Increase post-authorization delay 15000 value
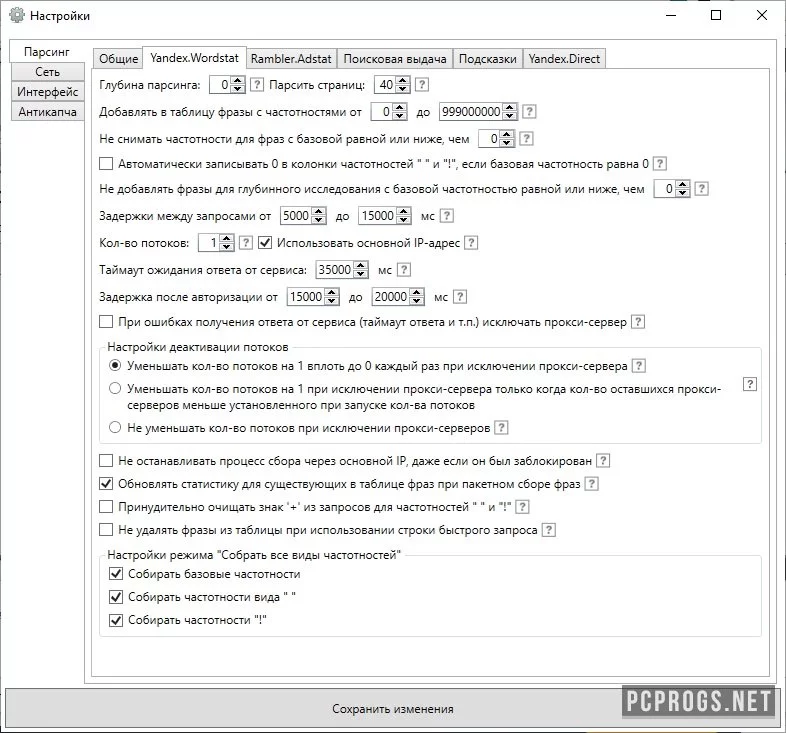This screenshot has width=786, height=733. [x=331, y=293]
